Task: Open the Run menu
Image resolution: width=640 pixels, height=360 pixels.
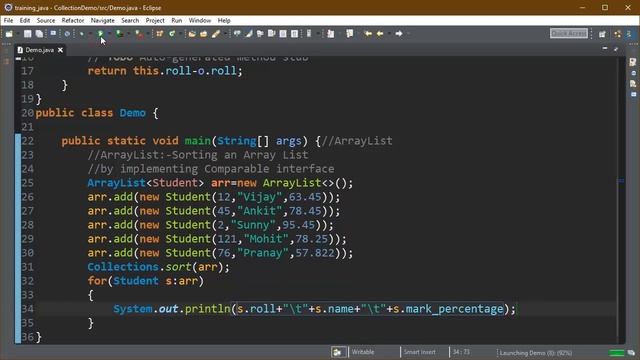Action: (x=176, y=20)
